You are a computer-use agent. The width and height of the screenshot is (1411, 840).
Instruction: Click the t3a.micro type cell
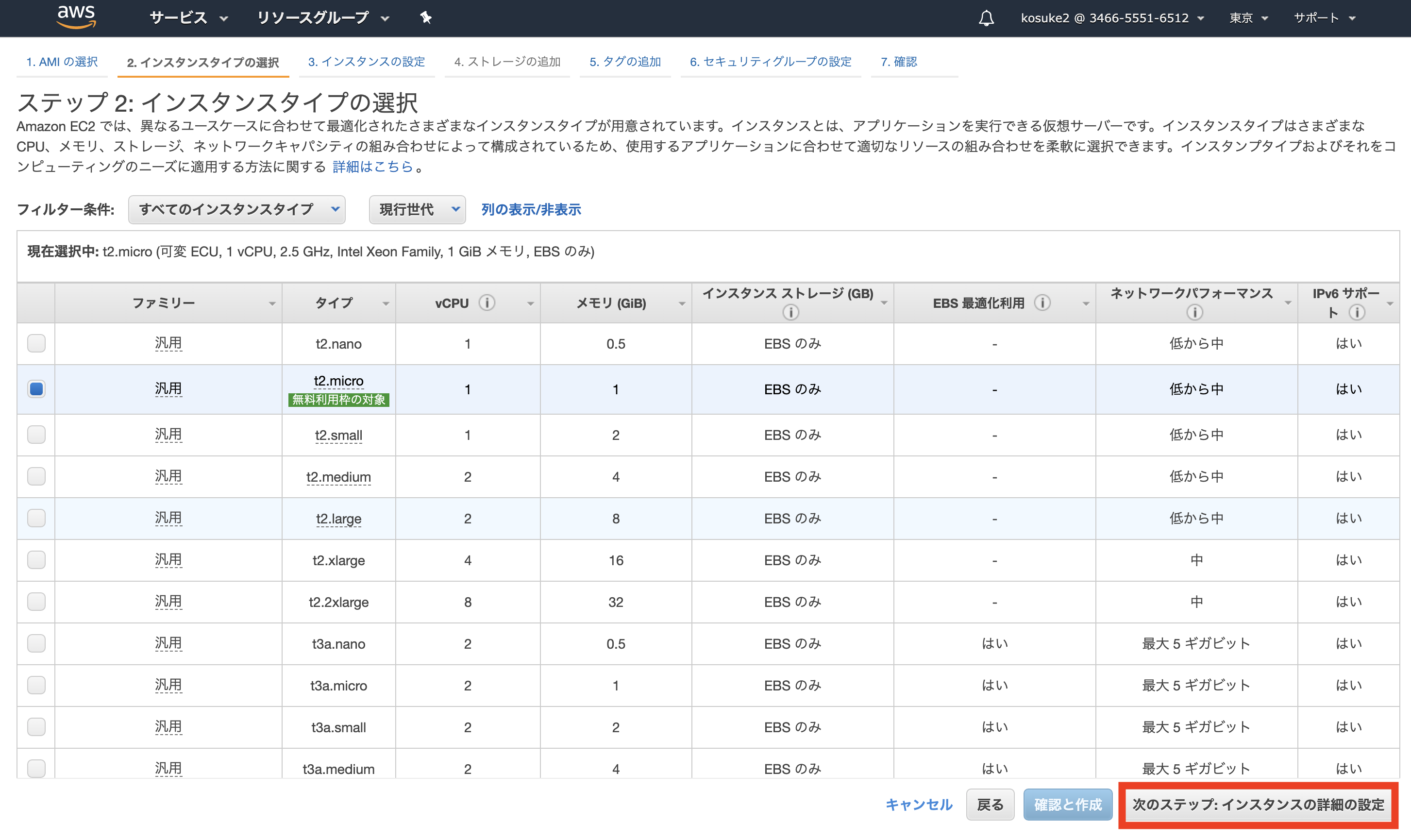pos(338,686)
